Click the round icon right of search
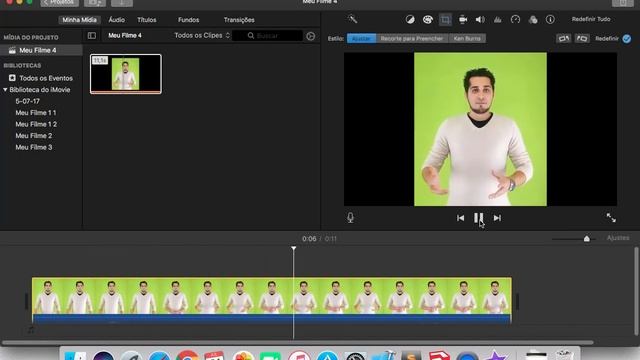Screen dimensions: 640x360 311,36
